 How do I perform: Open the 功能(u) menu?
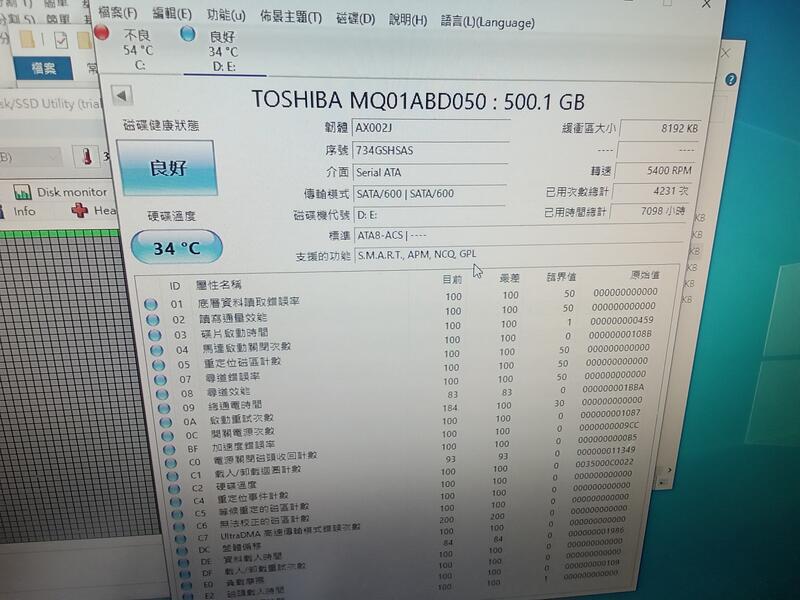pyautogui.click(x=226, y=15)
